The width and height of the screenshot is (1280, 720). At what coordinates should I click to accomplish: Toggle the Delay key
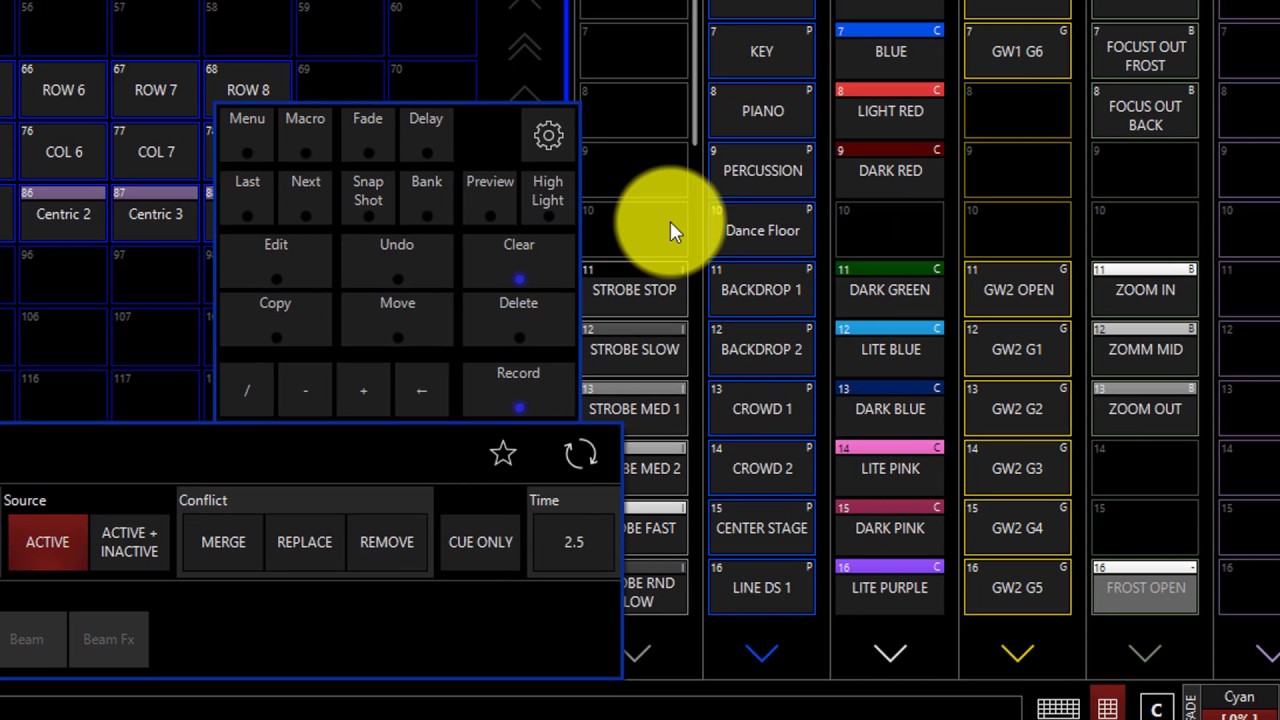click(426, 134)
